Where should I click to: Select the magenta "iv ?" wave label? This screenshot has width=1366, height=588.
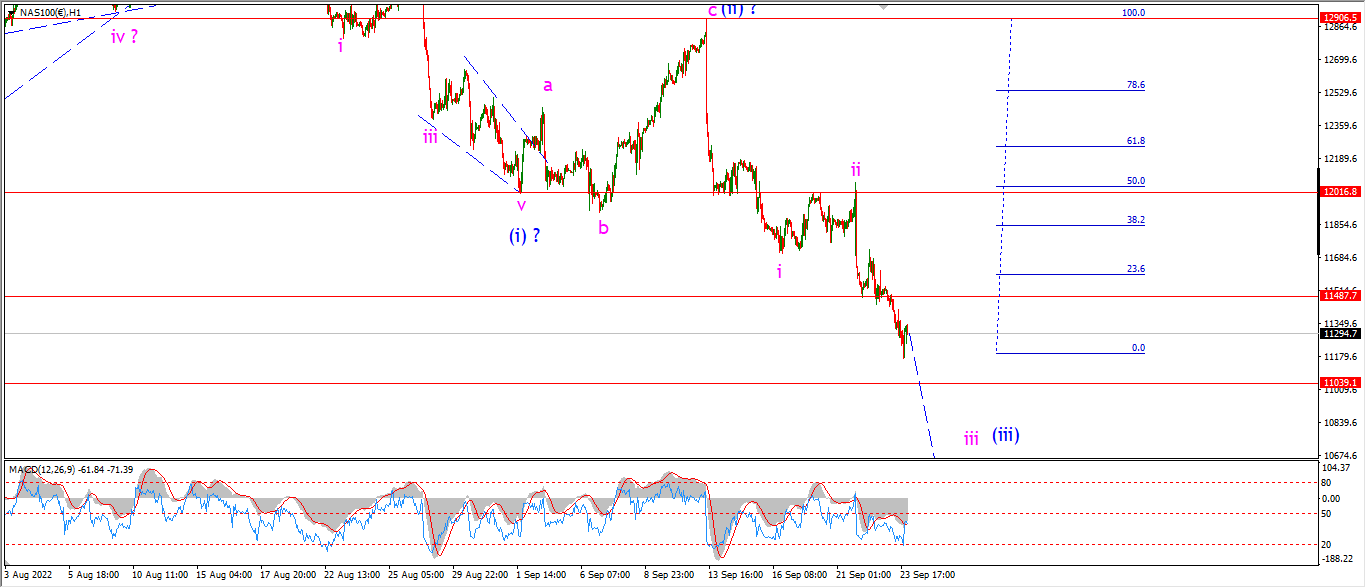125,37
